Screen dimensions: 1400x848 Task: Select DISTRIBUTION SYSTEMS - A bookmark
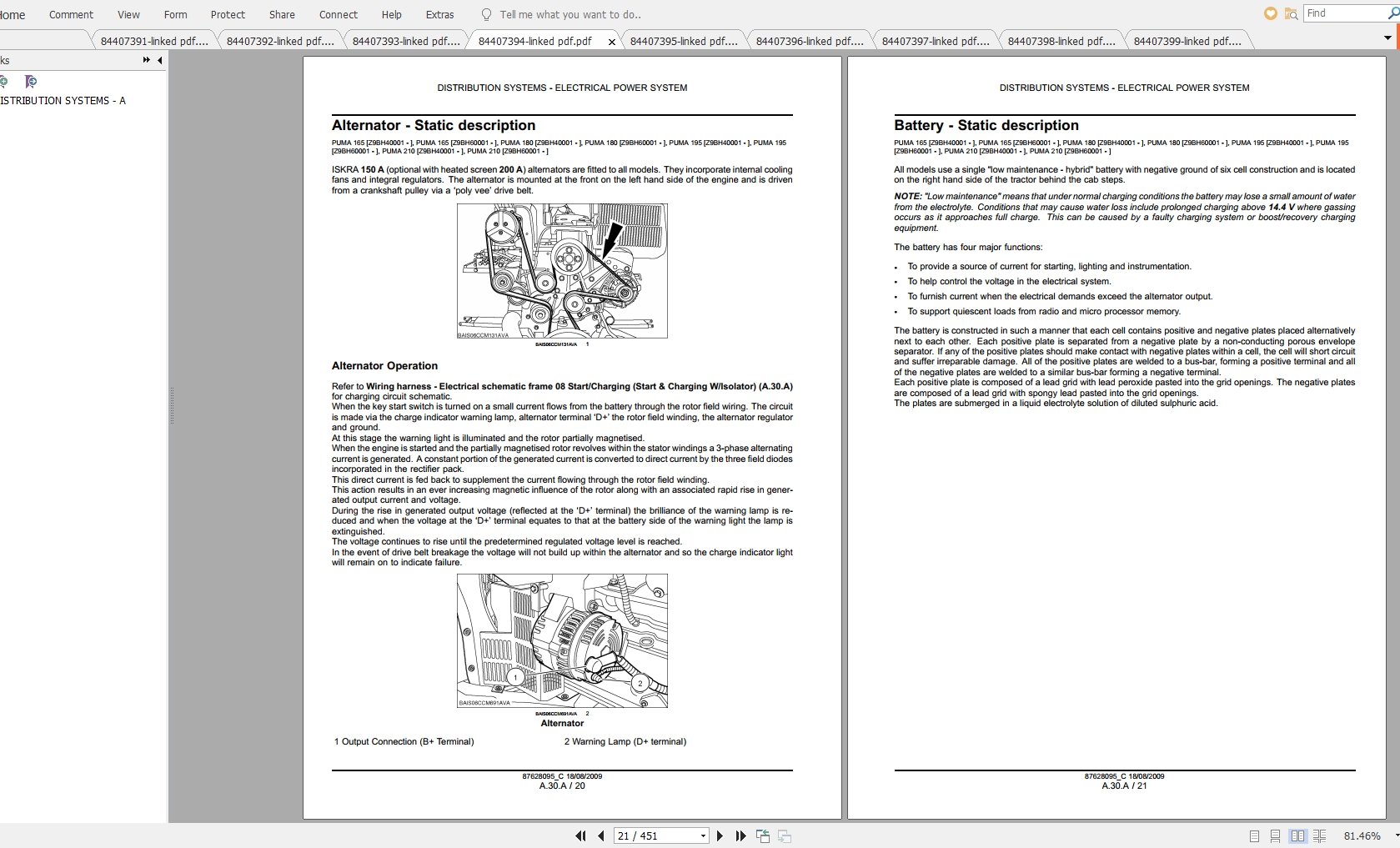[x=63, y=101]
